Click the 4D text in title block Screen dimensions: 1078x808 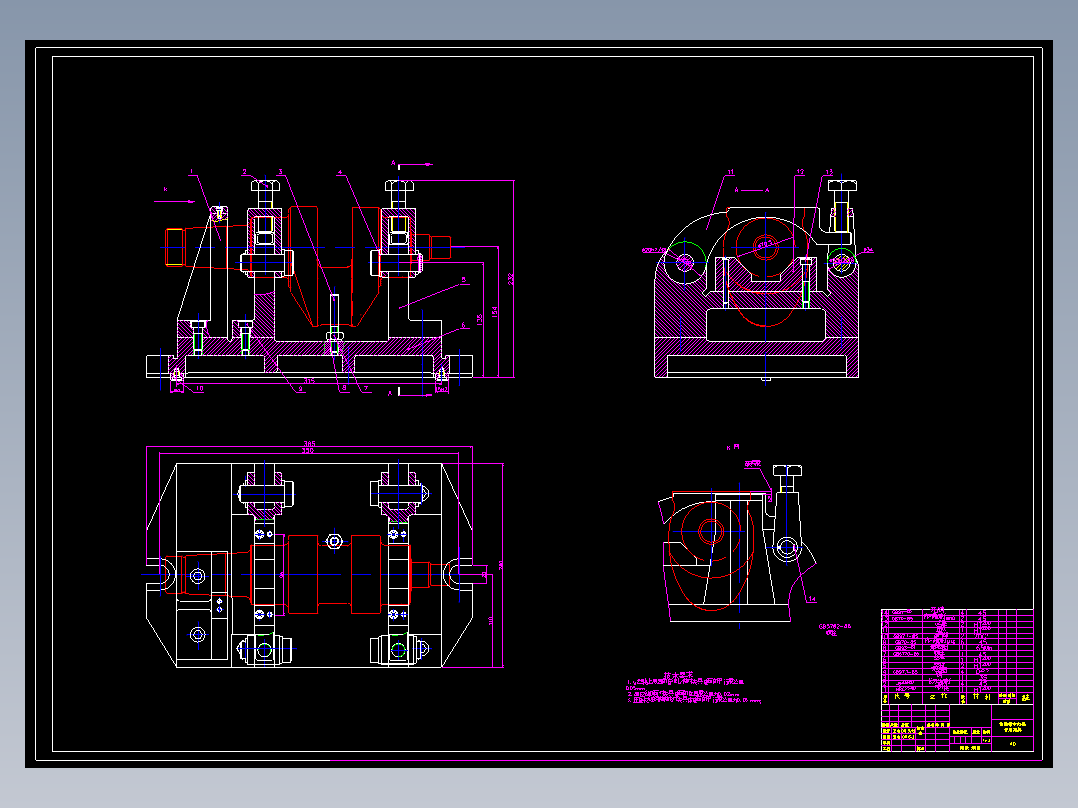pyautogui.click(x=1013, y=744)
